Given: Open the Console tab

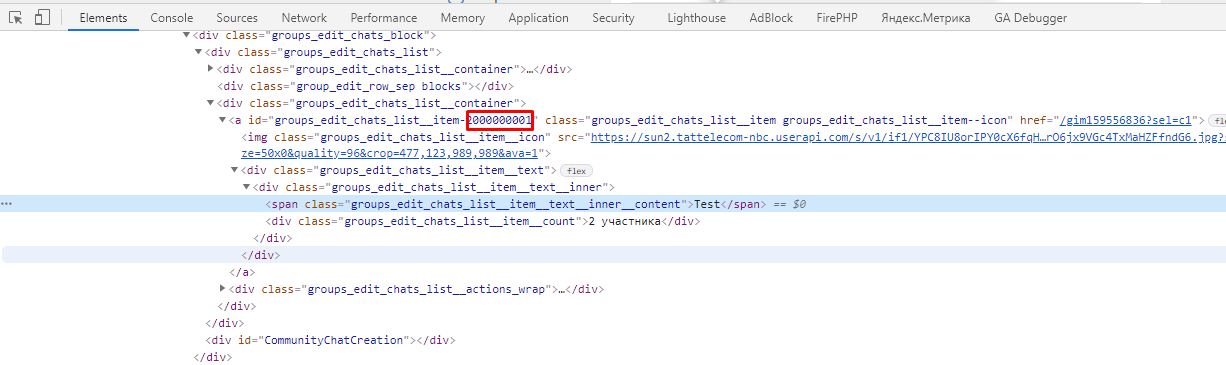Looking at the screenshot, I should pyautogui.click(x=172, y=18).
